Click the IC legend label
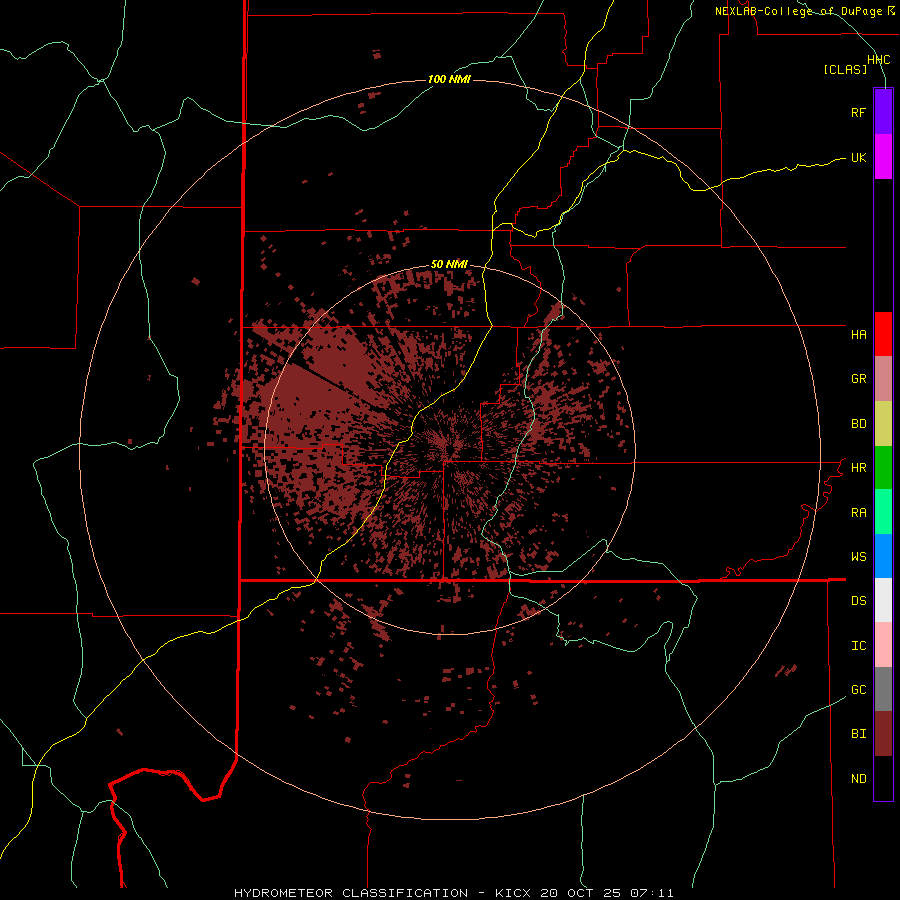This screenshot has width=900, height=900. coord(858,646)
